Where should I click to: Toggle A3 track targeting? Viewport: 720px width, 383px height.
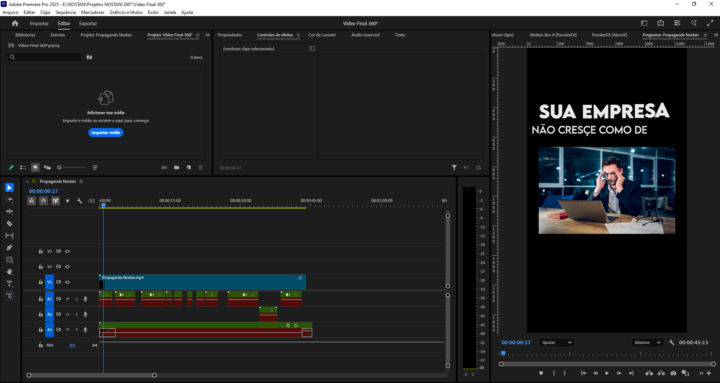(x=50, y=330)
